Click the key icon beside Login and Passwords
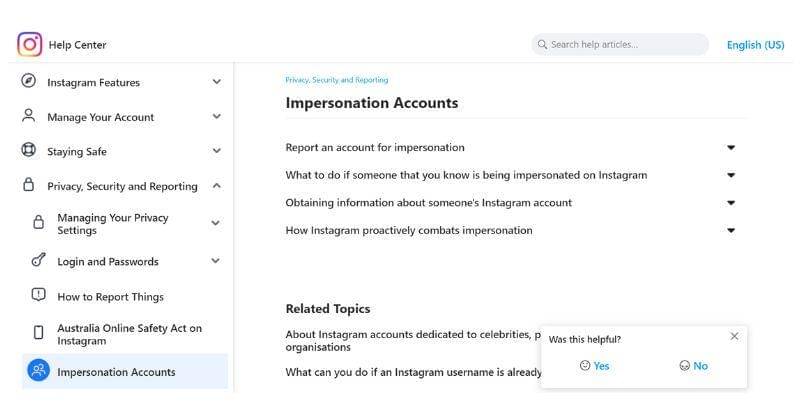The width and height of the screenshot is (800, 420). (x=39, y=261)
